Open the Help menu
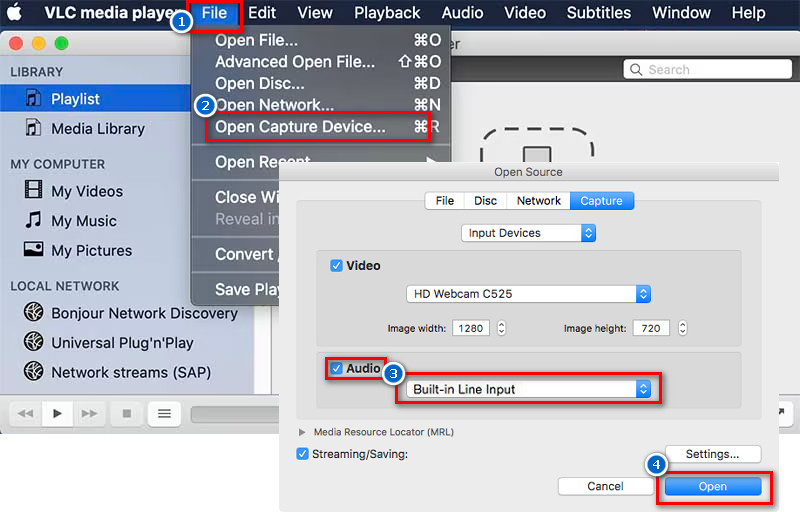This screenshot has width=800, height=512. pyautogui.click(x=748, y=13)
